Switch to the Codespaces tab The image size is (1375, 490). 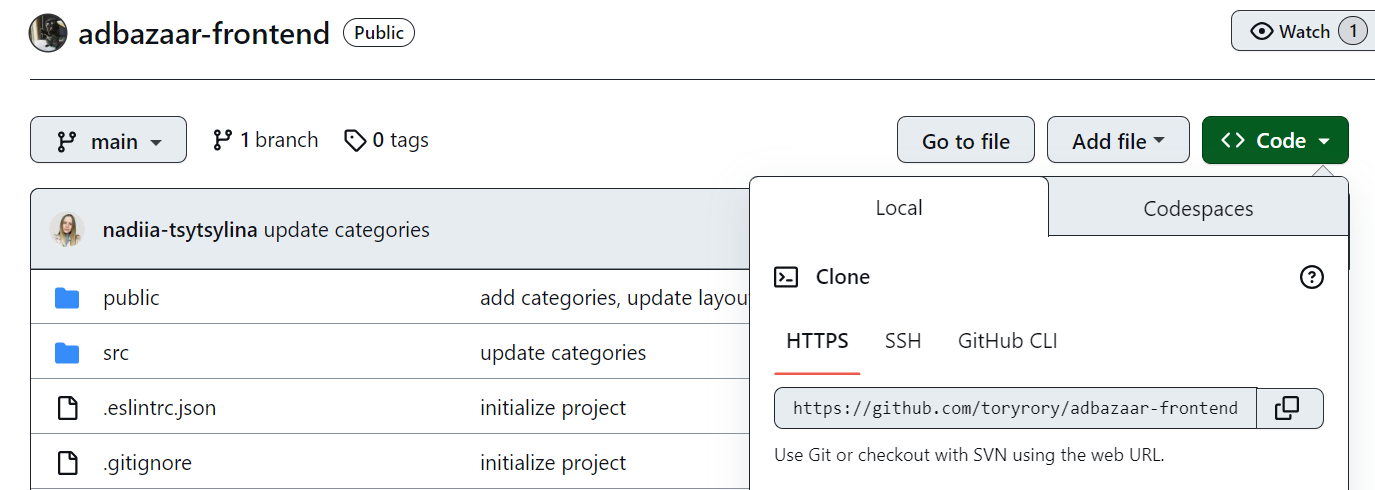[1198, 209]
